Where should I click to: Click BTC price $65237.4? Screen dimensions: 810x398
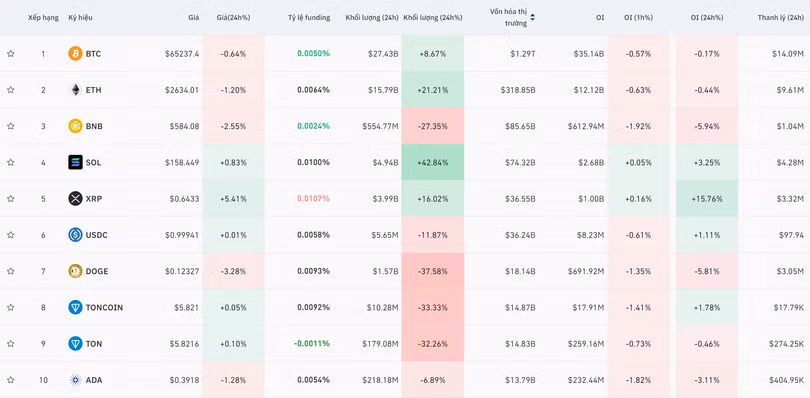[x=182, y=54]
